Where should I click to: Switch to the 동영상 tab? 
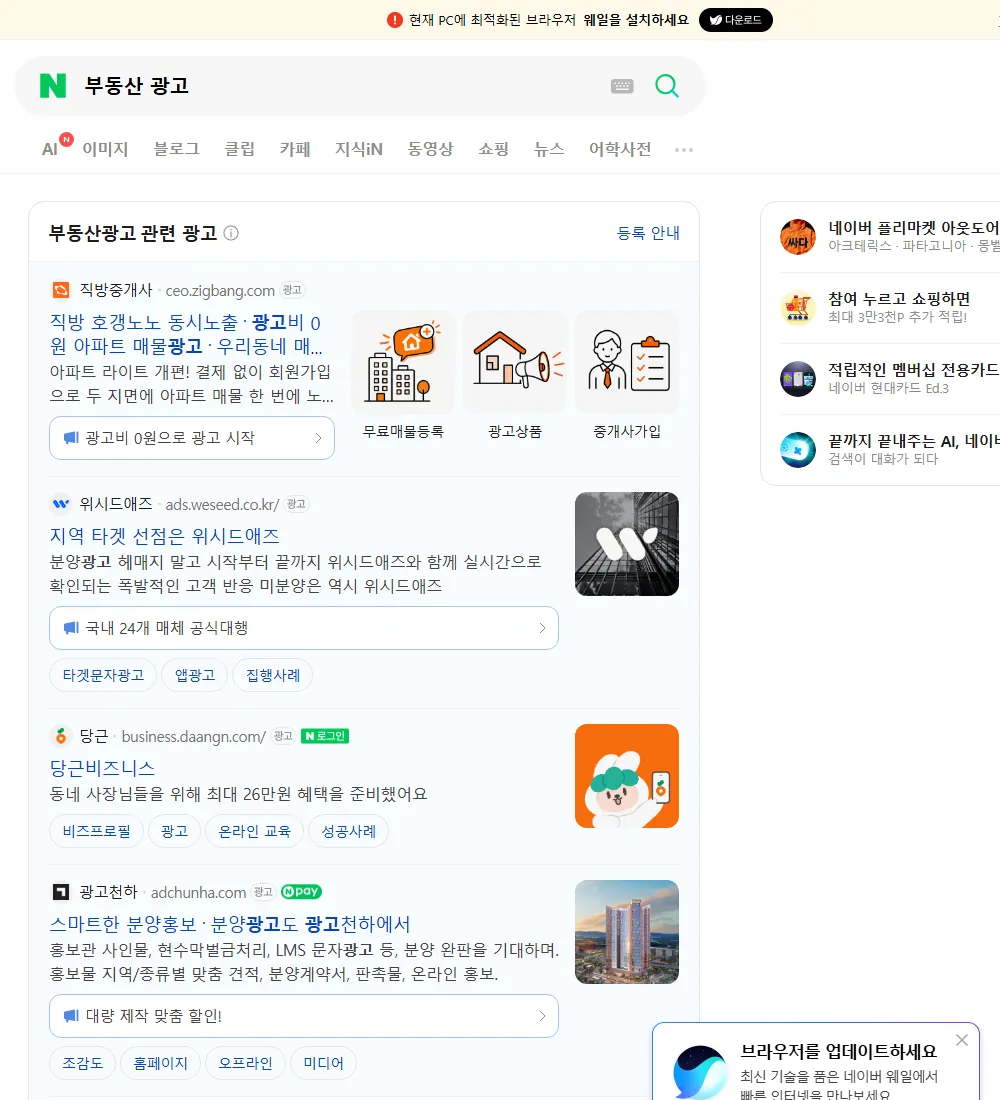click(431, 149)
